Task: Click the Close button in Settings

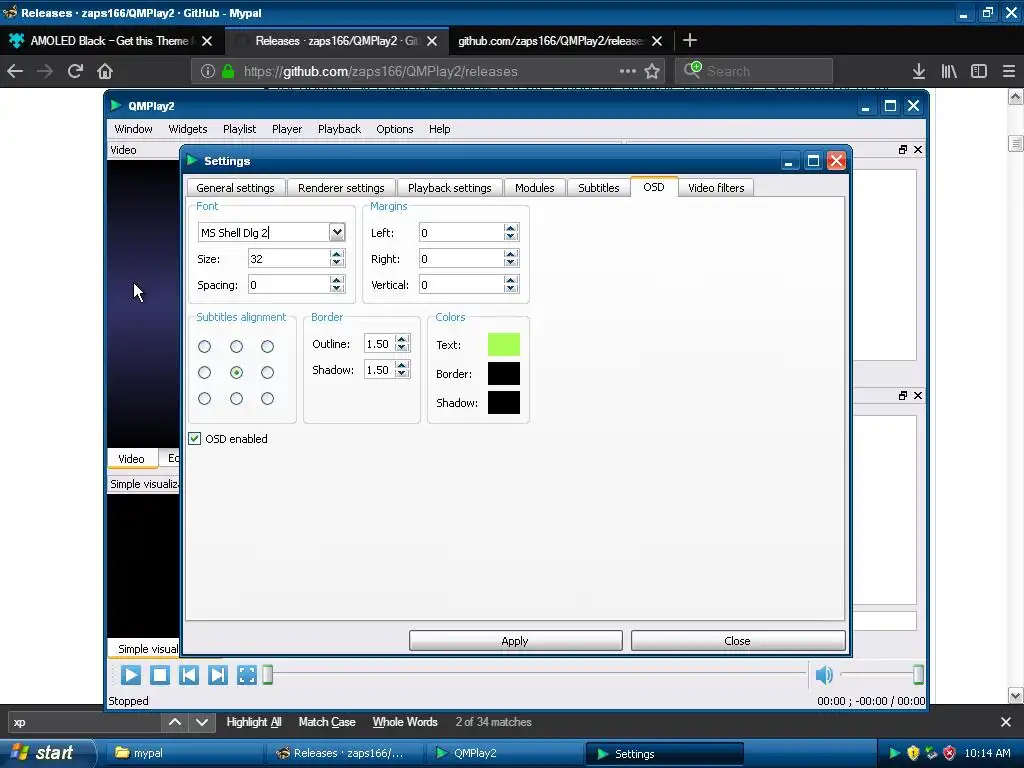Action: [737, 641]
